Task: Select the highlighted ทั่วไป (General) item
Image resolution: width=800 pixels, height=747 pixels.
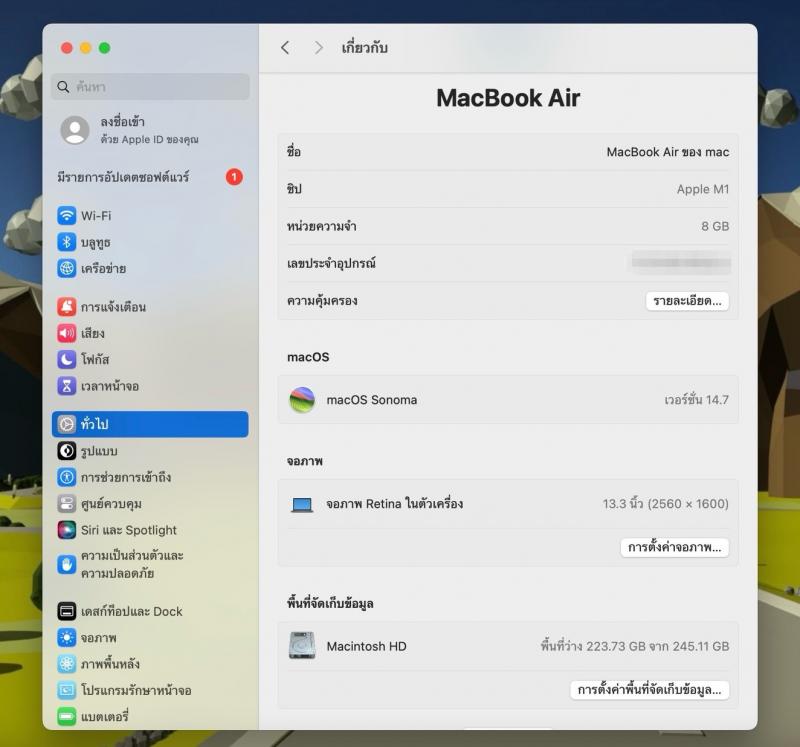Action: (150, 424)
